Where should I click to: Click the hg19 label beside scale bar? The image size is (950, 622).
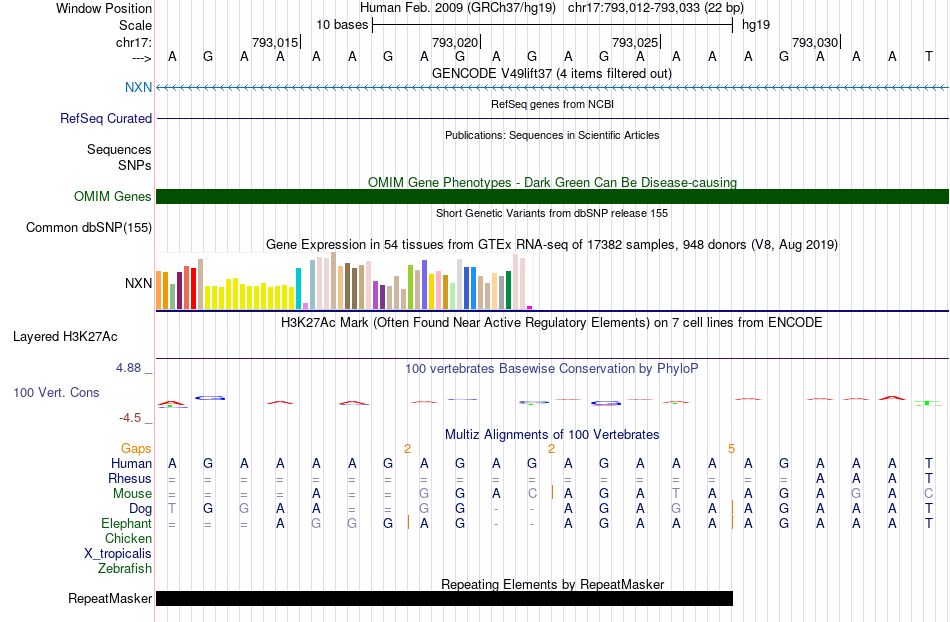[x=756, y=25]
